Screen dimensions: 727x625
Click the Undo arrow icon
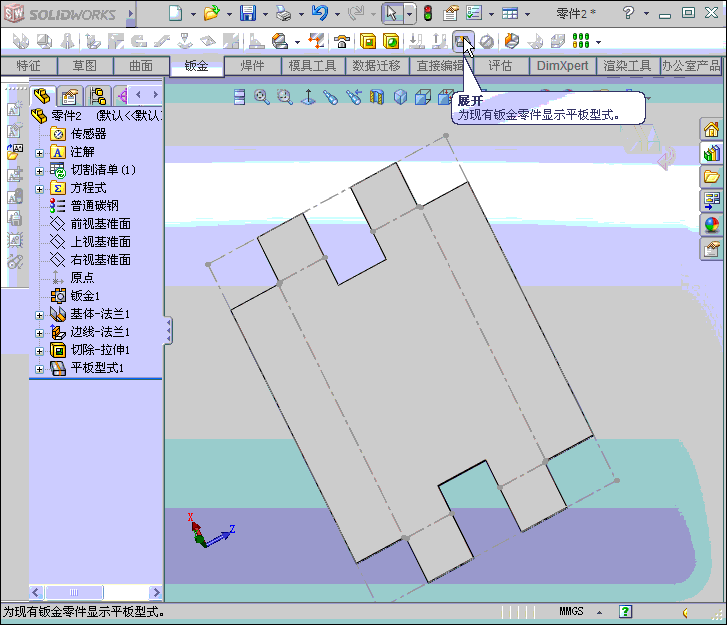tap(319, 13)
